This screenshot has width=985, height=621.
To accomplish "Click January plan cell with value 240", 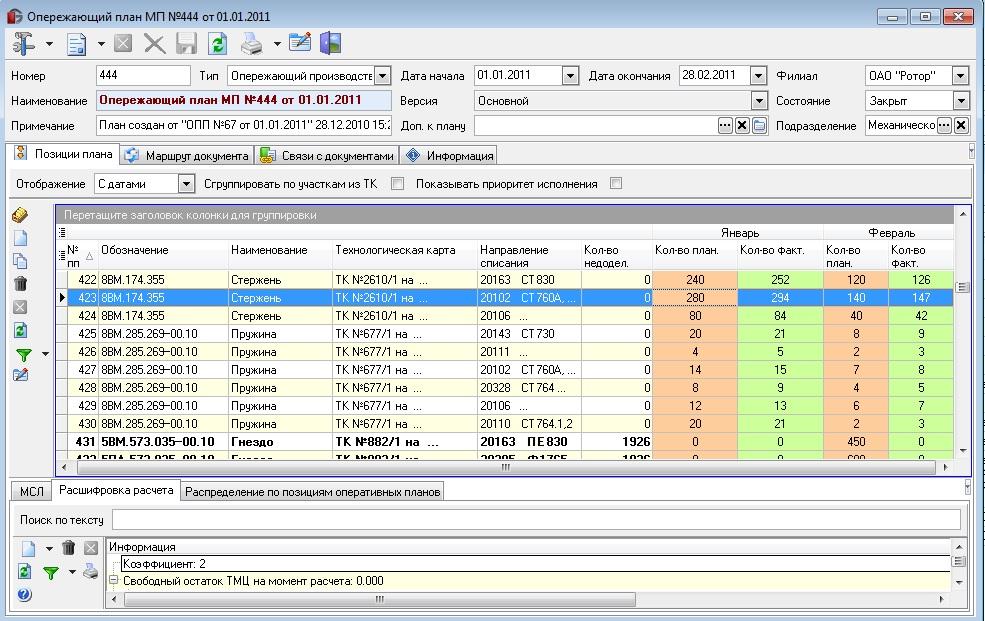I will click(695, 279).
